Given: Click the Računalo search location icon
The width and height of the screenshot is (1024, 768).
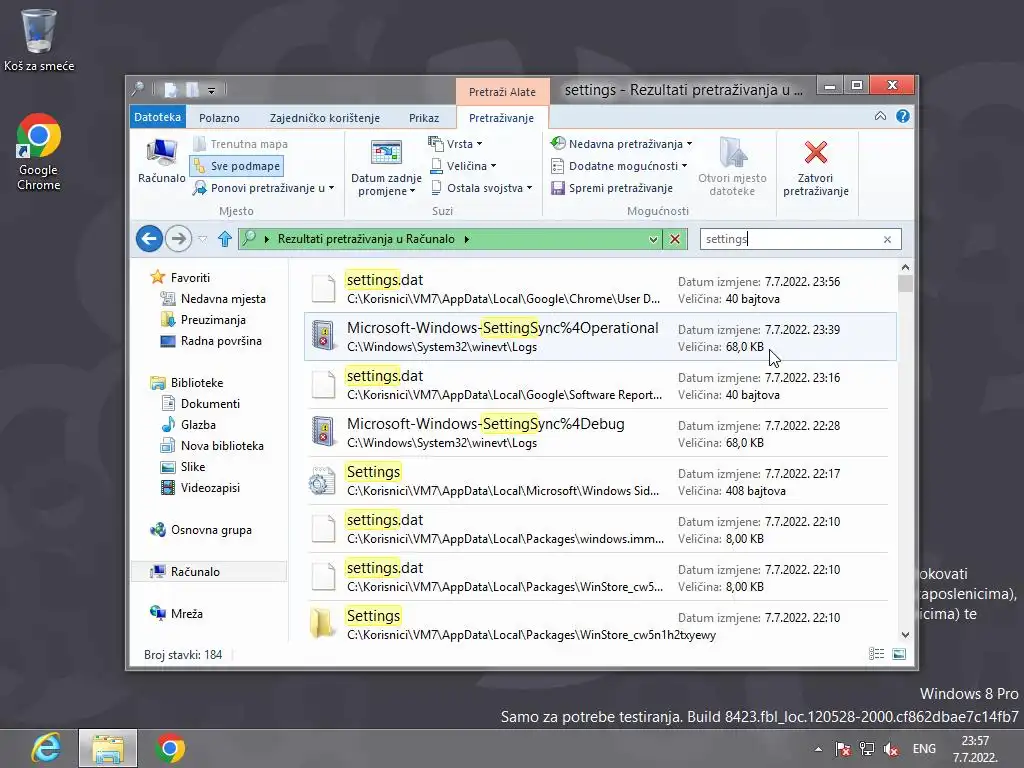Looking at the screenshot, I should pos(161,162).
